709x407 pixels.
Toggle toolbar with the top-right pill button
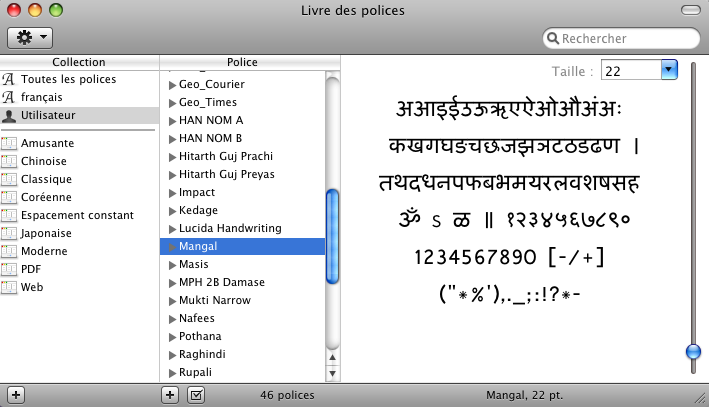(x=690, y=10)
